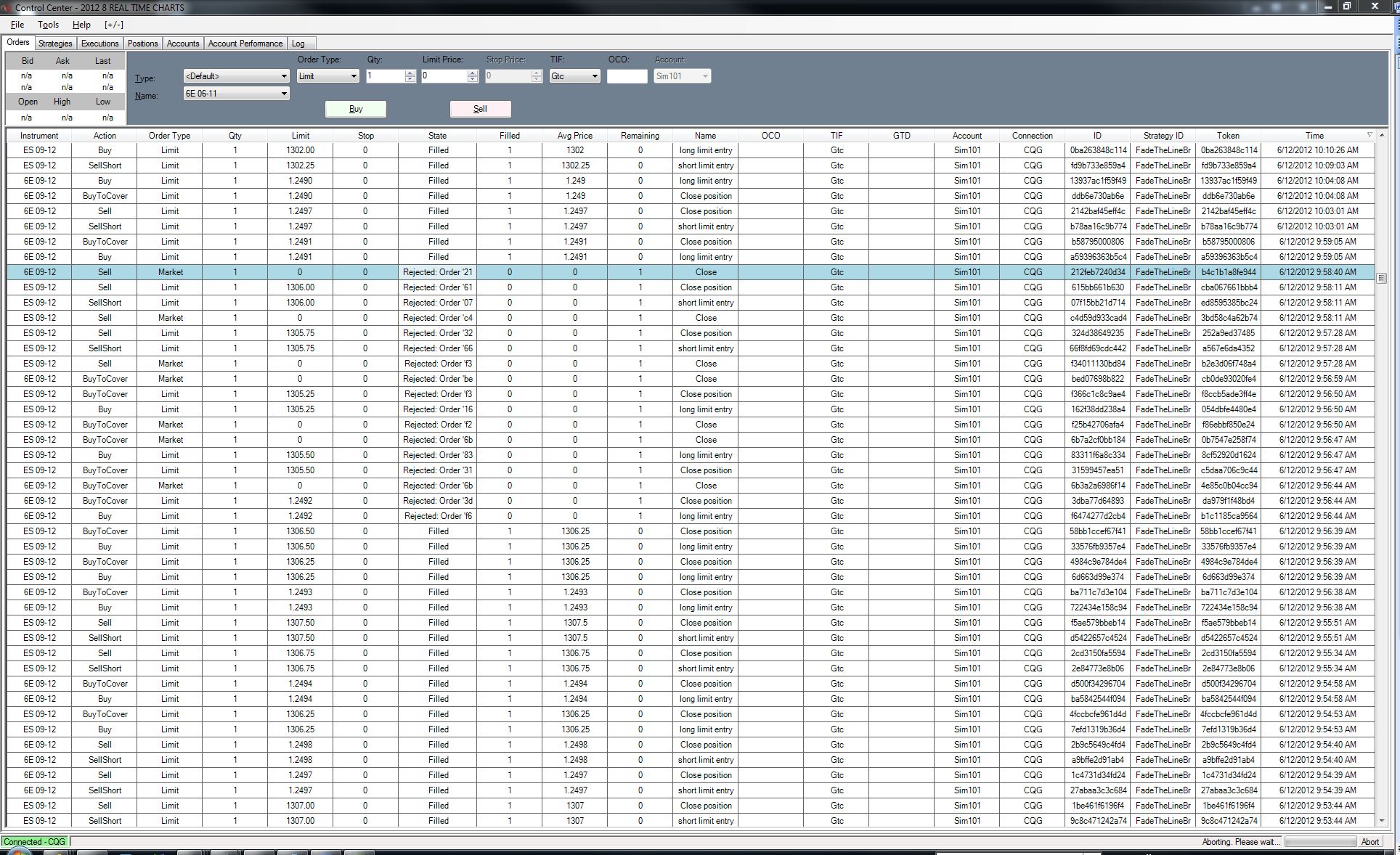The height and width of the screenshot is (855, 1400).
Task: Click the Buy order button
Action: point(356,109)
